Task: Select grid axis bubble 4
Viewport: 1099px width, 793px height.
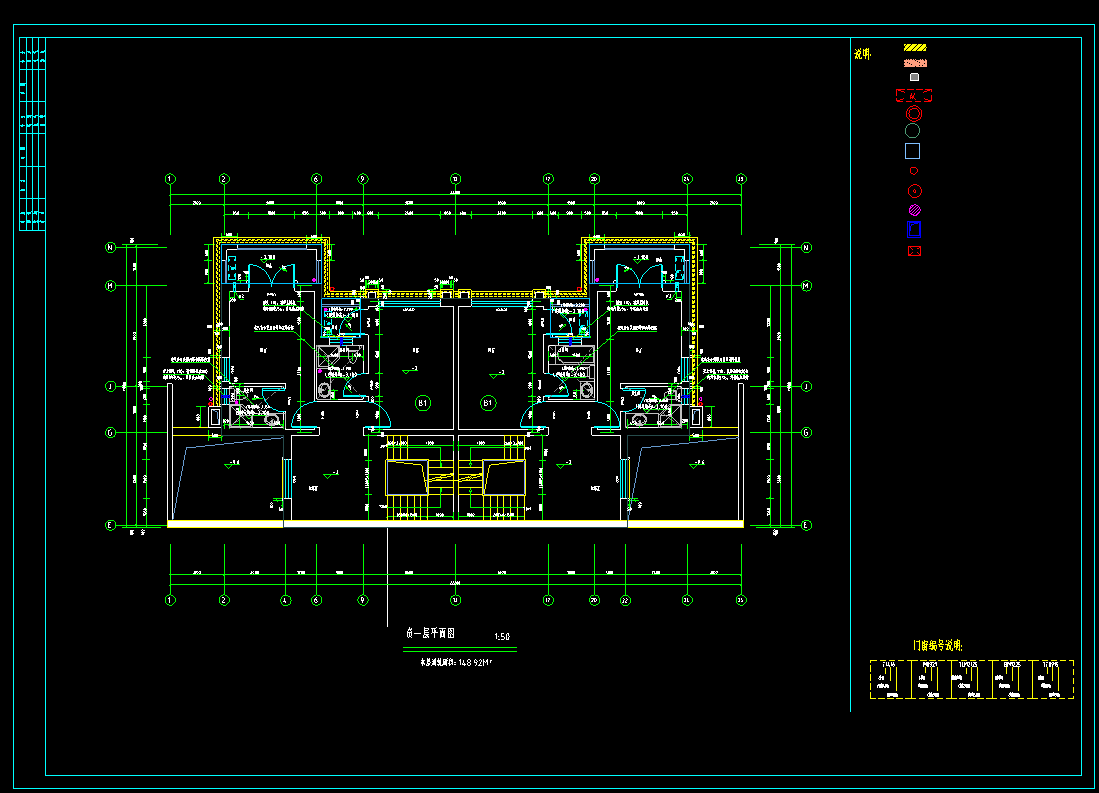Action: coord(285,600)
